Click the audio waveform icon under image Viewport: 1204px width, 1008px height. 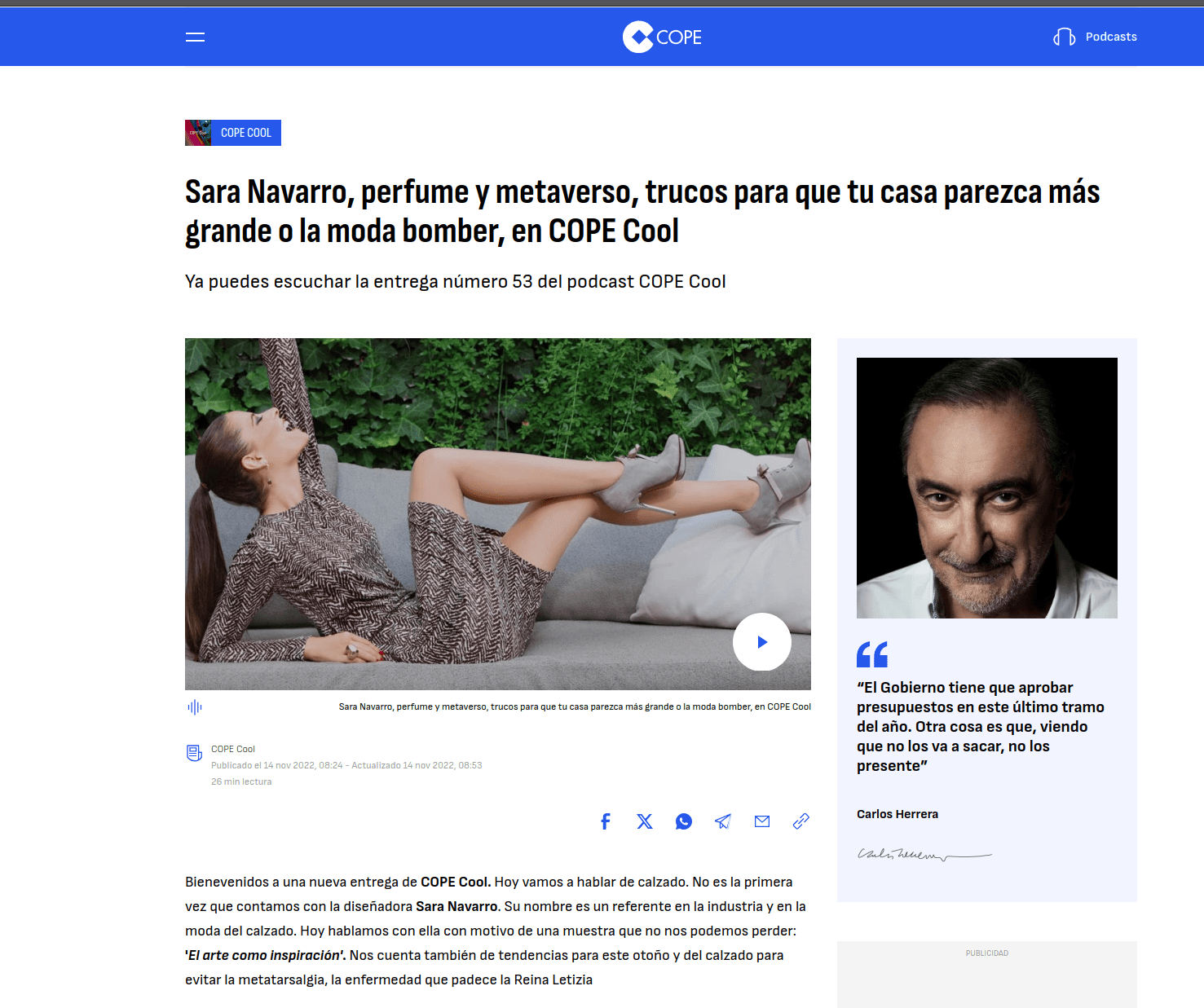pos(195,707)
